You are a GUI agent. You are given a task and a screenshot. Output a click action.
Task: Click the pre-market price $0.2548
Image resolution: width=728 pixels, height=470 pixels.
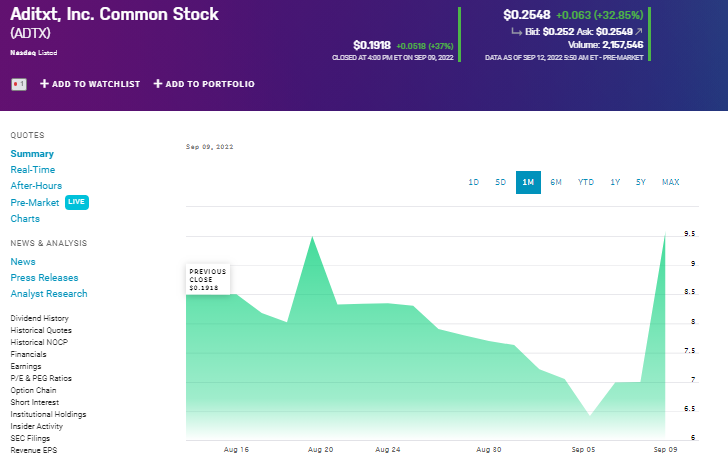[x=527, y=15]
